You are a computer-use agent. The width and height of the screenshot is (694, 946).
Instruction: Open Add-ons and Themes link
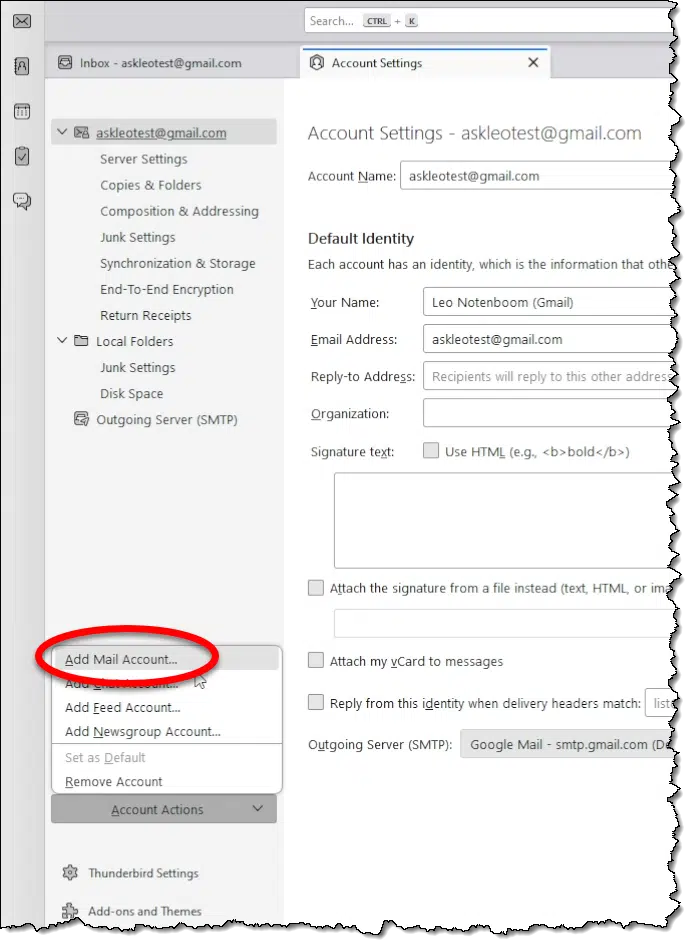(x=145, y=911)
